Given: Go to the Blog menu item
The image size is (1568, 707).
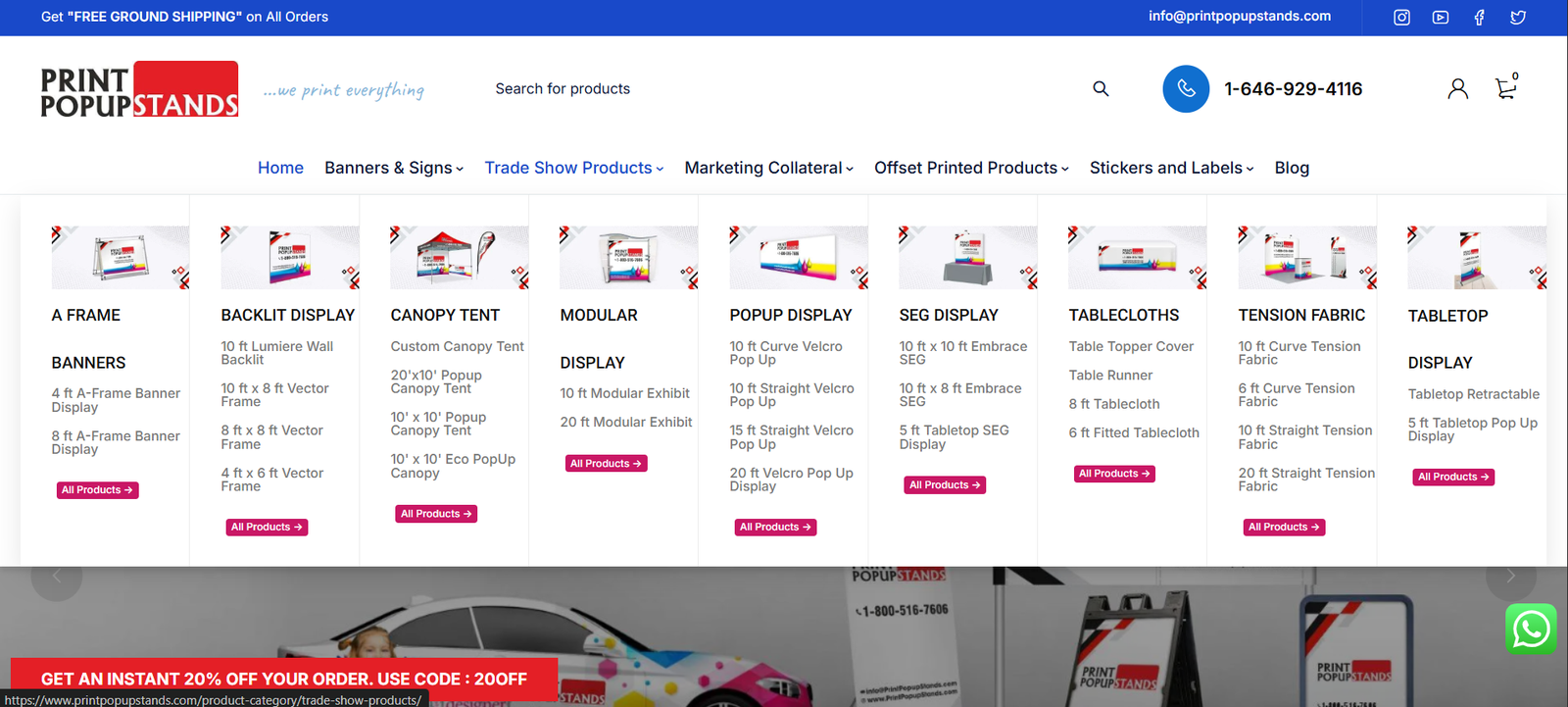Looking at the screenshot, I should [1292, 168].
